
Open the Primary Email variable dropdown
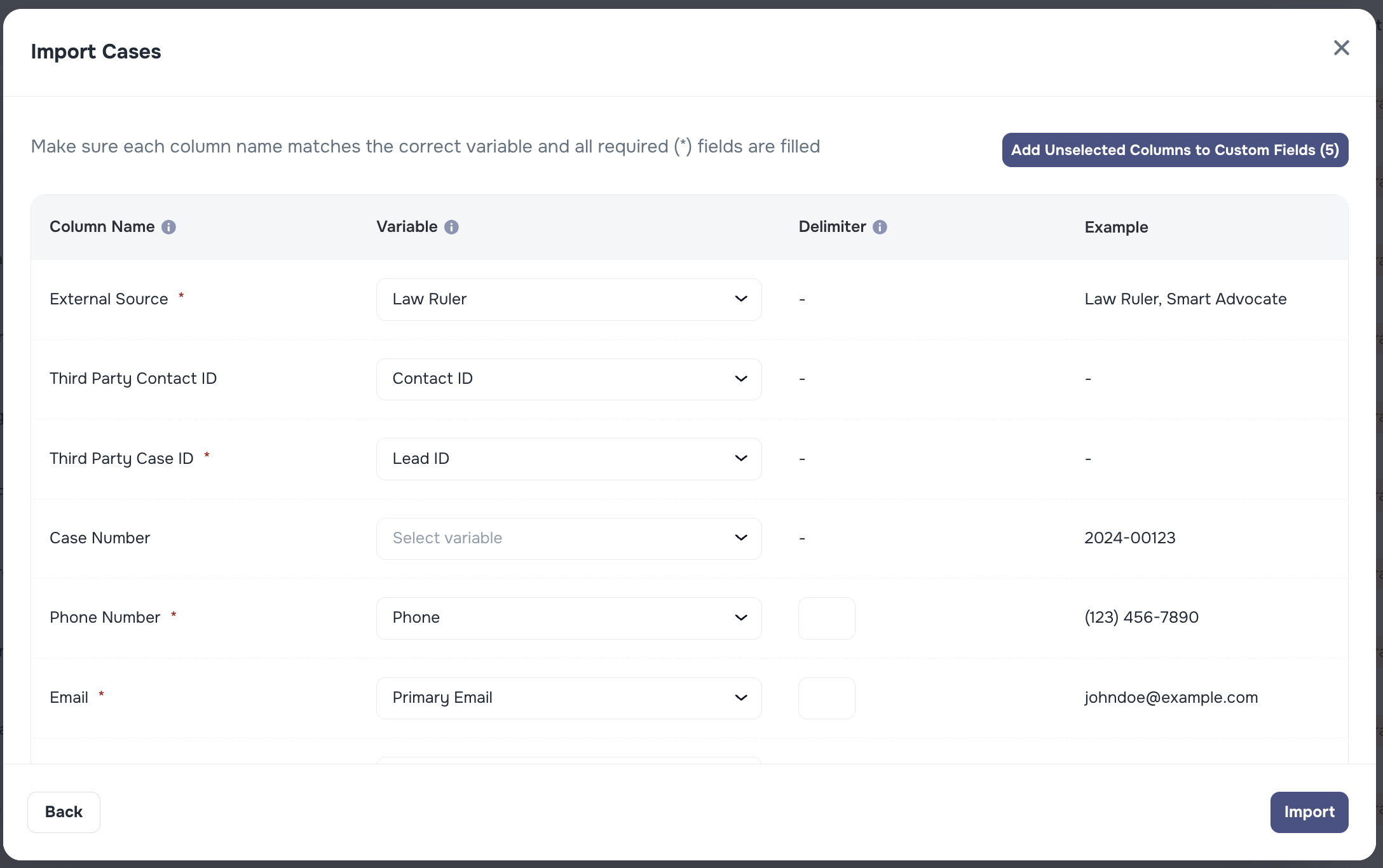[x=568, y=698]
